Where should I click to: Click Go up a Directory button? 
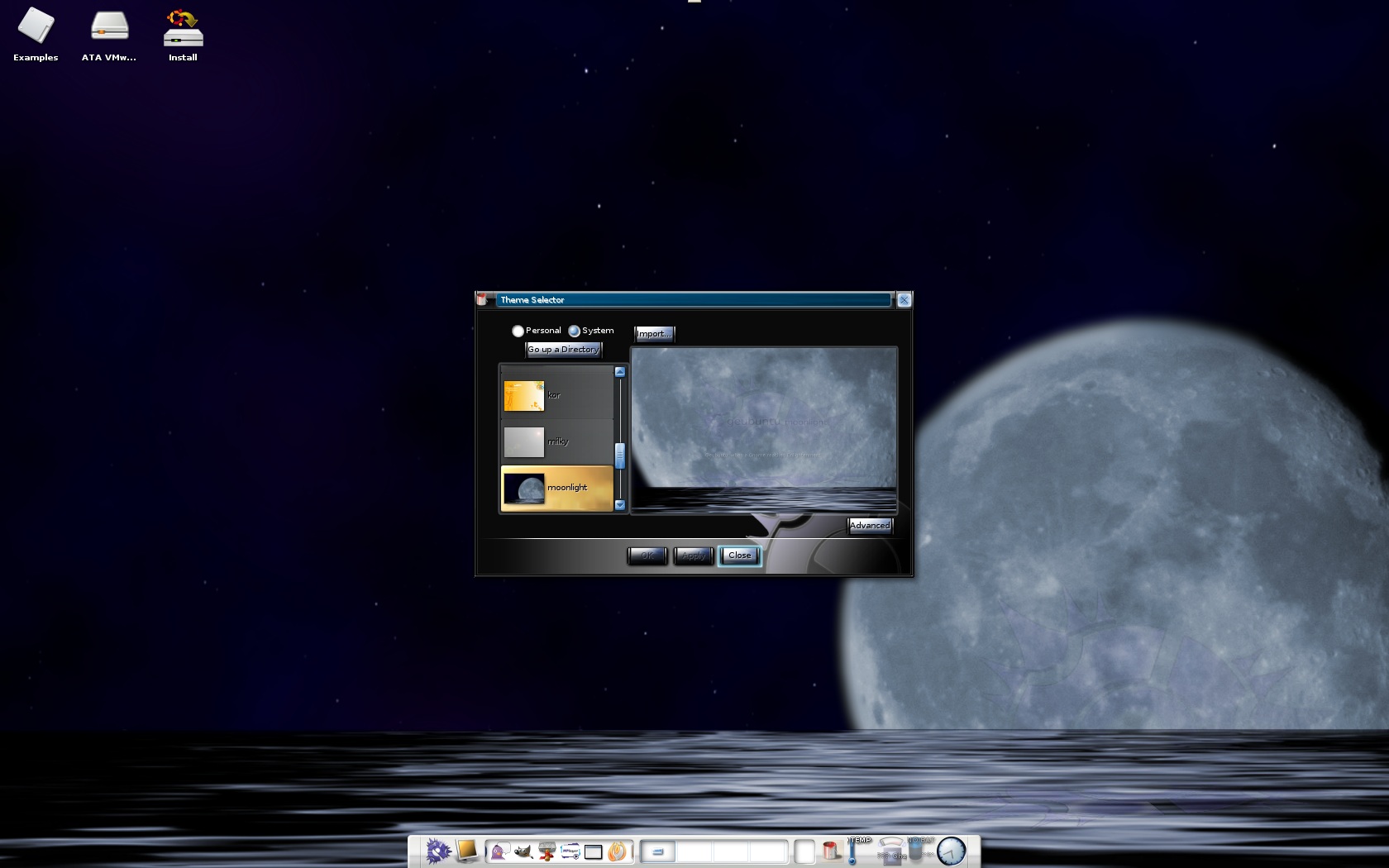(564, 350)
